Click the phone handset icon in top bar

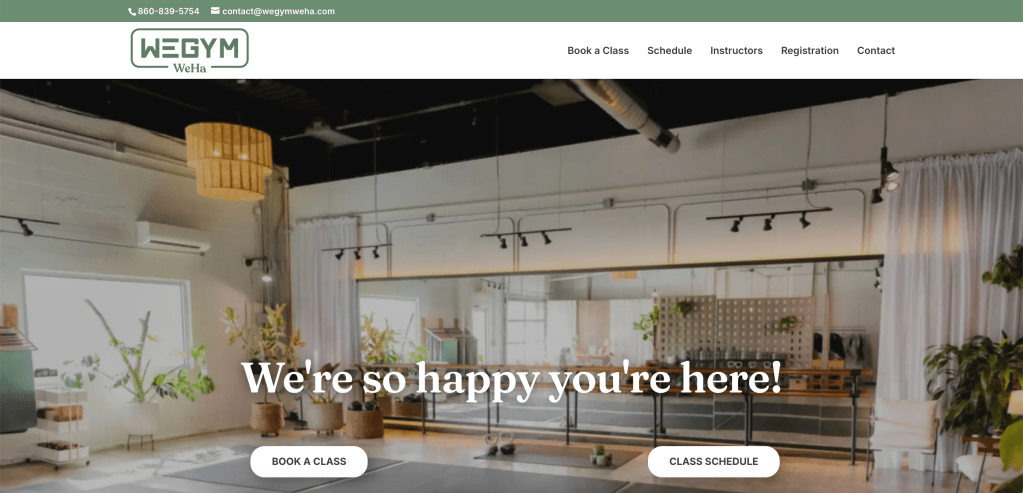[x=132, y=12]
